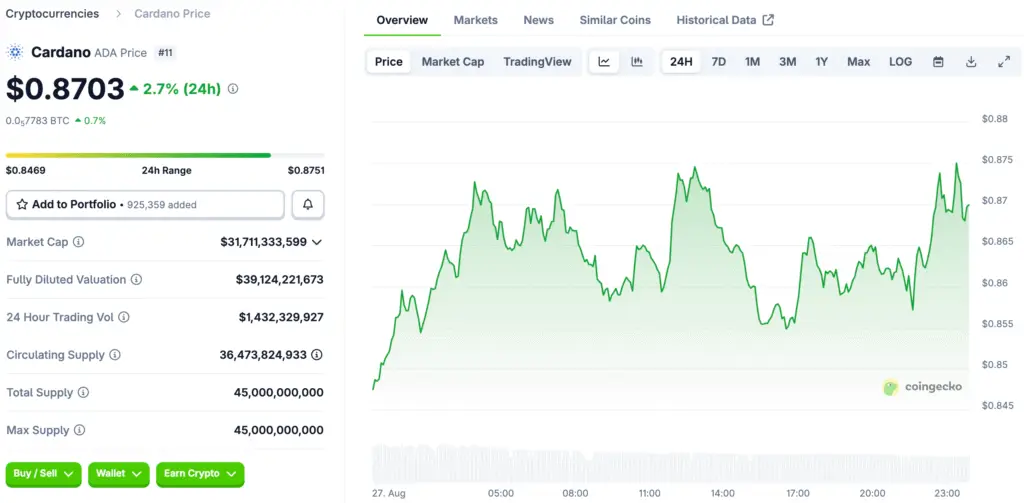The width and height of the screenshot is (1024, 503).
Task: Select the 7D time range
Action: pyautogui.click(x=718, y=62)
